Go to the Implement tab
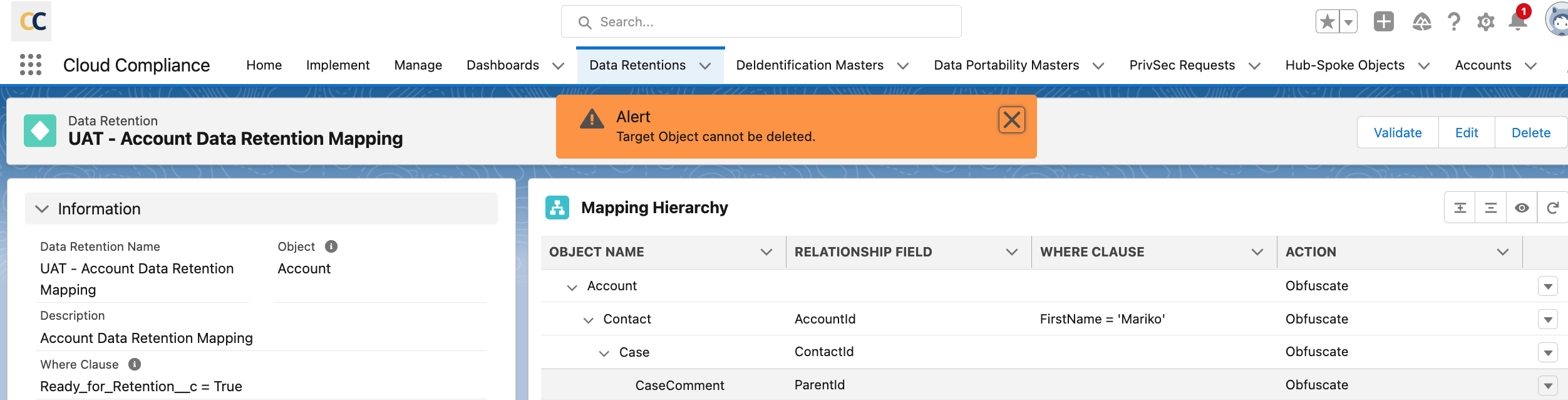The height and width of the screenshot is (400, 1568). pos(338,65)
